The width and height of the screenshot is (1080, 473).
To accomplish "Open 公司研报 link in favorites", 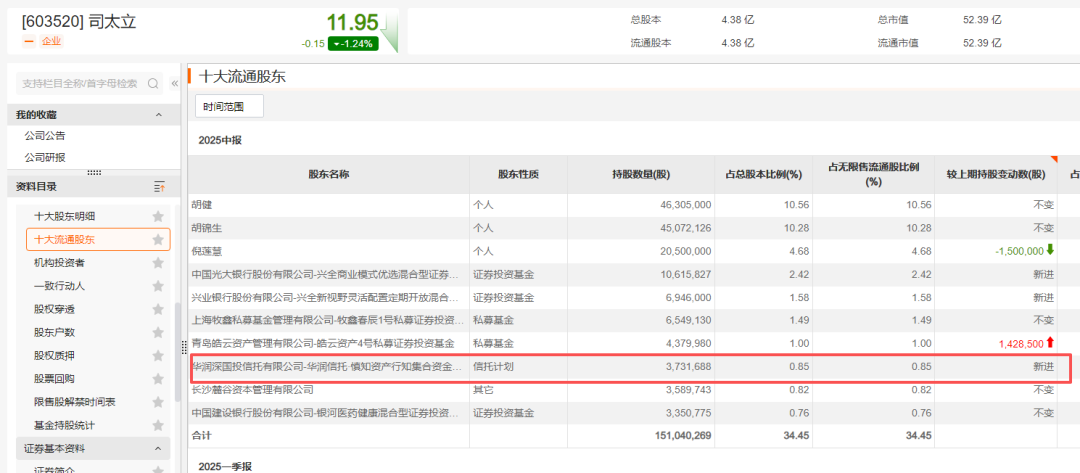I will [45, 158].
